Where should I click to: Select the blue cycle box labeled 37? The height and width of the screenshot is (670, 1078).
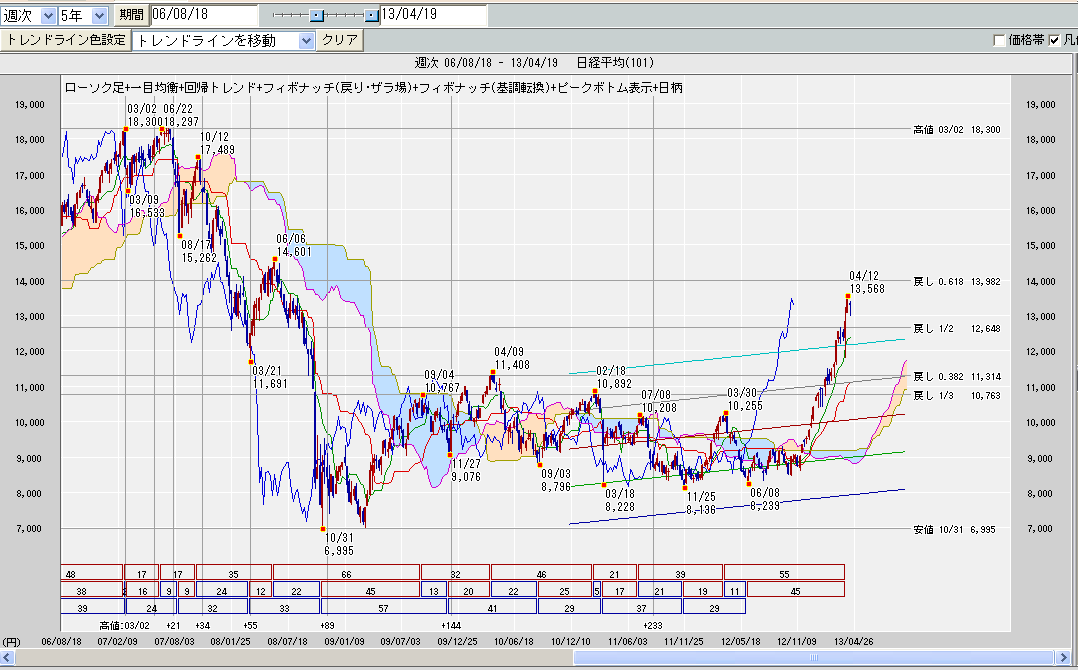pyautogui.click(x=641, y=607)
